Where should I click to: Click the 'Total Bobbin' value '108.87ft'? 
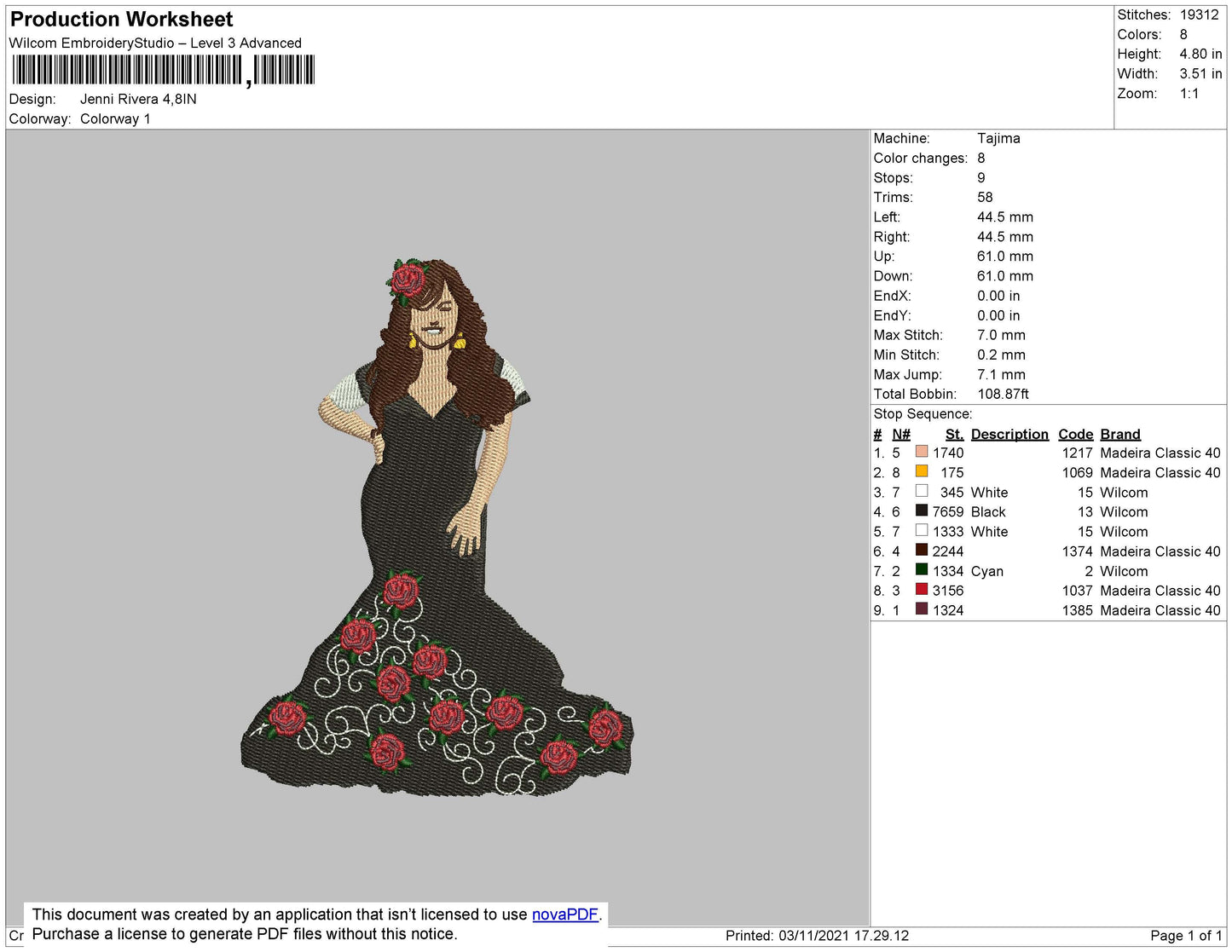[x=1003, y=394]
